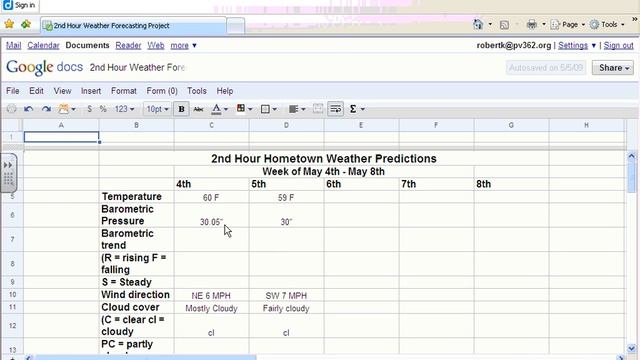Click the '60 F' temperature cell
This screenshot has height=360, width=640.
pos(211,197)
